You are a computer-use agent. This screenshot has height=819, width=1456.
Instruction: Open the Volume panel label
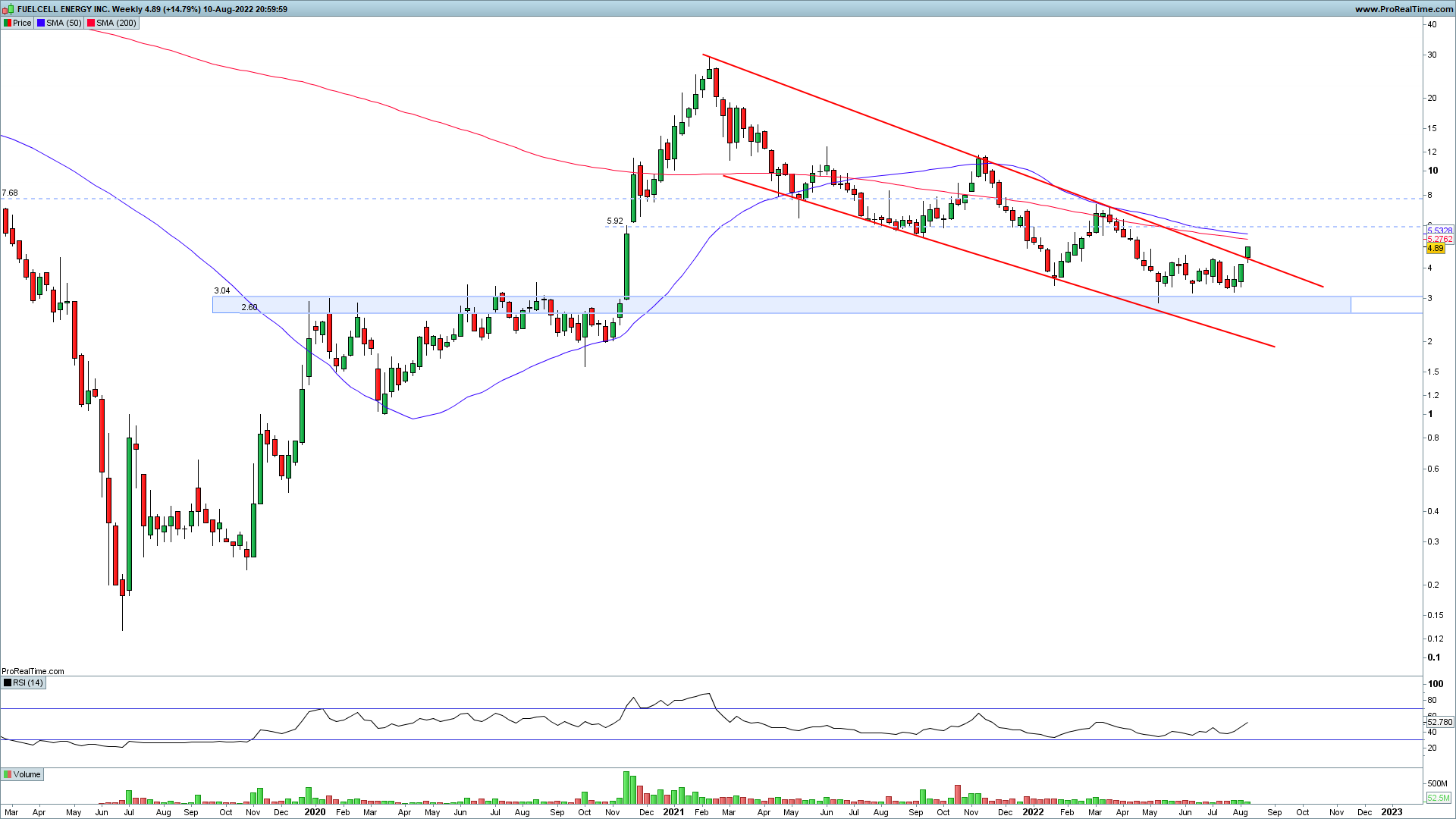pyautogui.click(x=27, y=774)
